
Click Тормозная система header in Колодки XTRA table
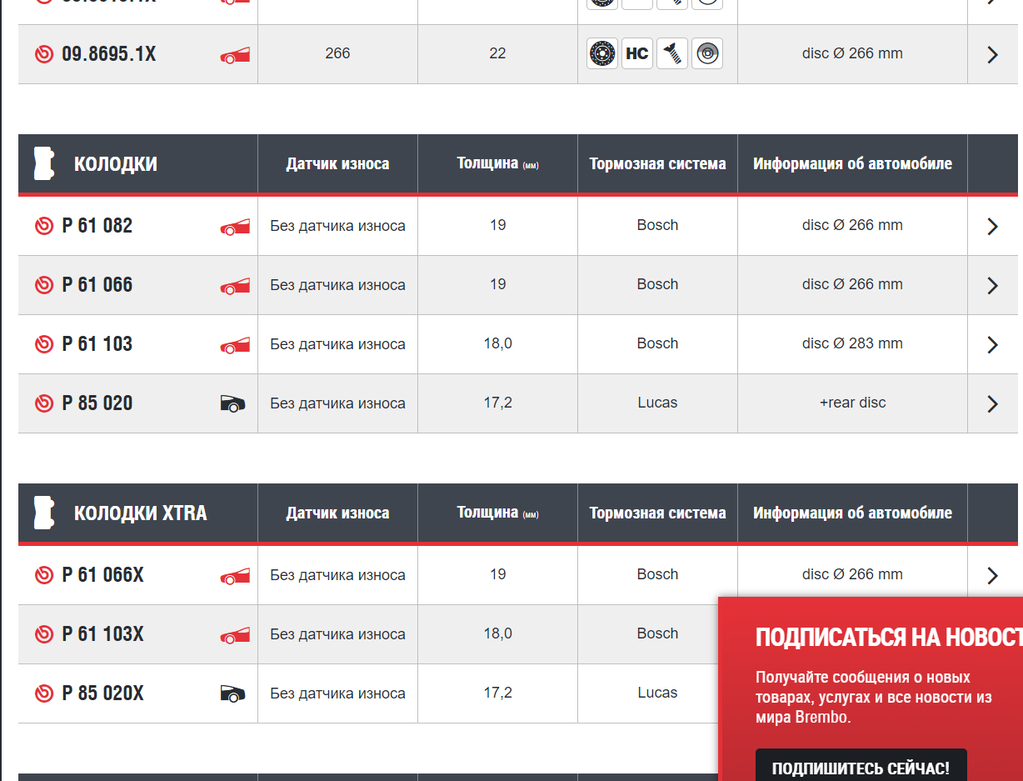(658, 513)
